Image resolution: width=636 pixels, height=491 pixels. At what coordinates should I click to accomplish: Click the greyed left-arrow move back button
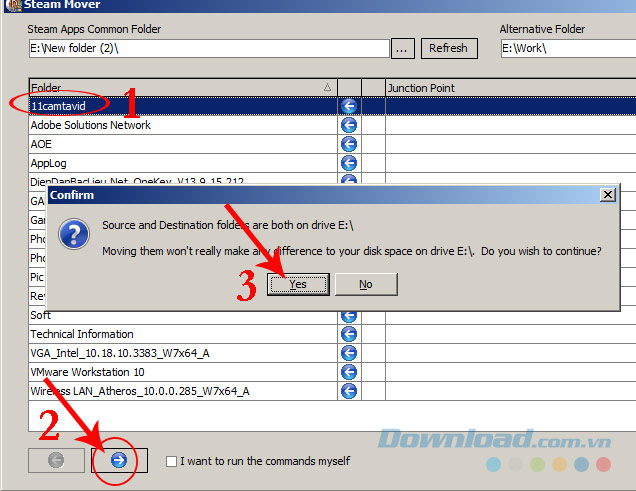click(56, 460)
